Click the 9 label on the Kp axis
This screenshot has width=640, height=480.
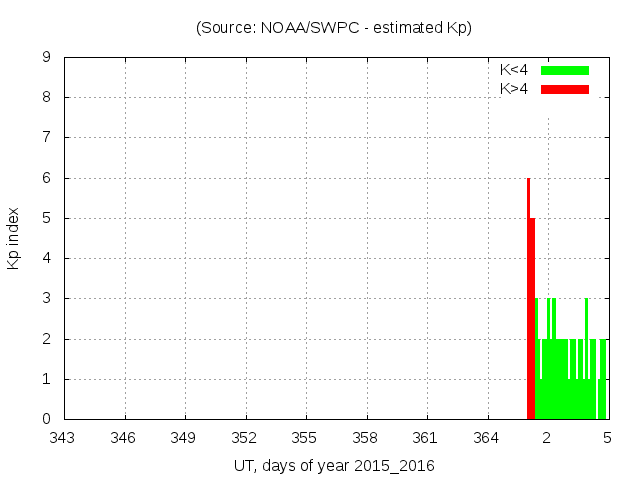[46, 58]
